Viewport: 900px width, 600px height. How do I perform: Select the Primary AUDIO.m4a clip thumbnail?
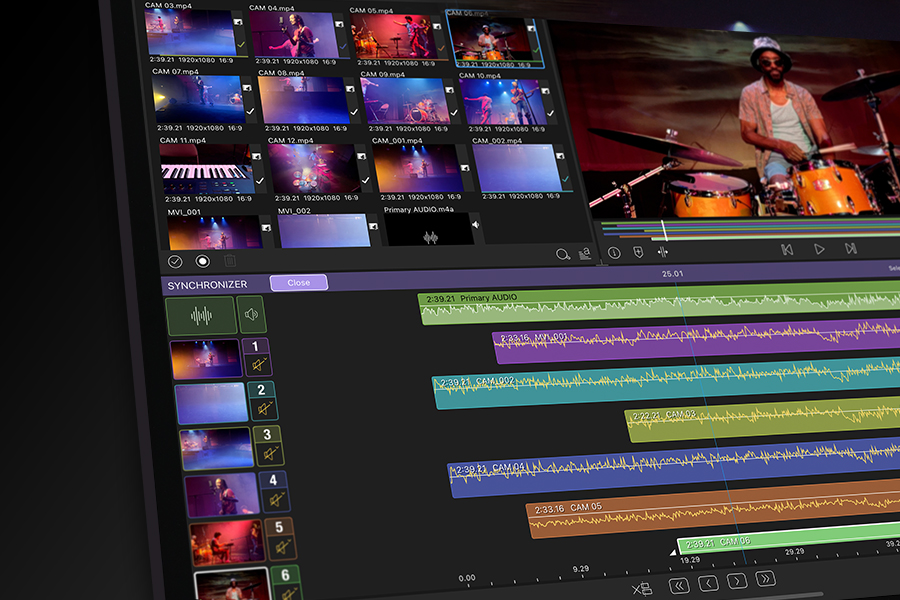pos(428,230)
